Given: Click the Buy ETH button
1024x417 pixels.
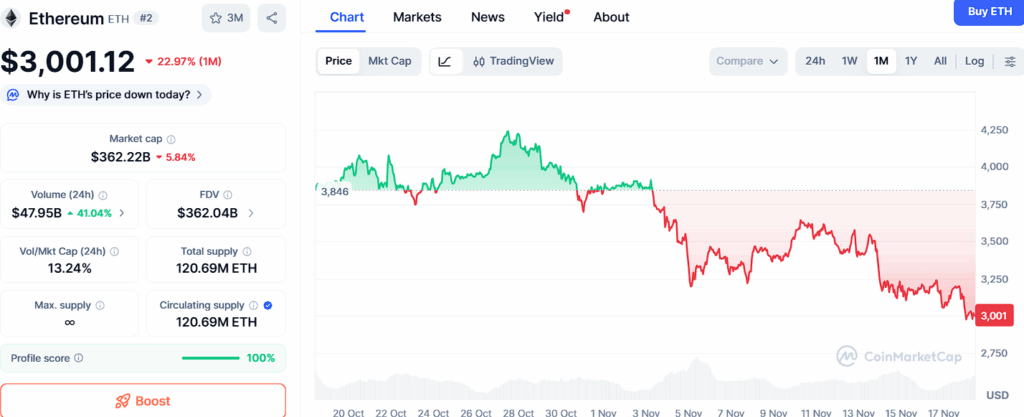Looking at the screenshot, I should click(x=988, y=11).
